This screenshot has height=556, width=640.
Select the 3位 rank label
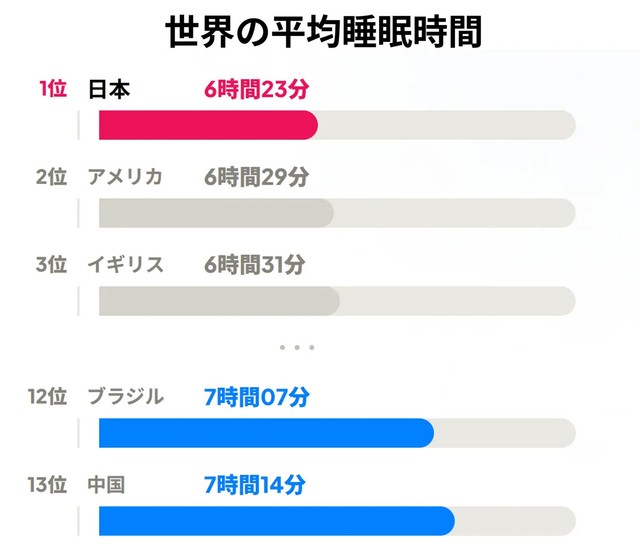coord(51,265)
